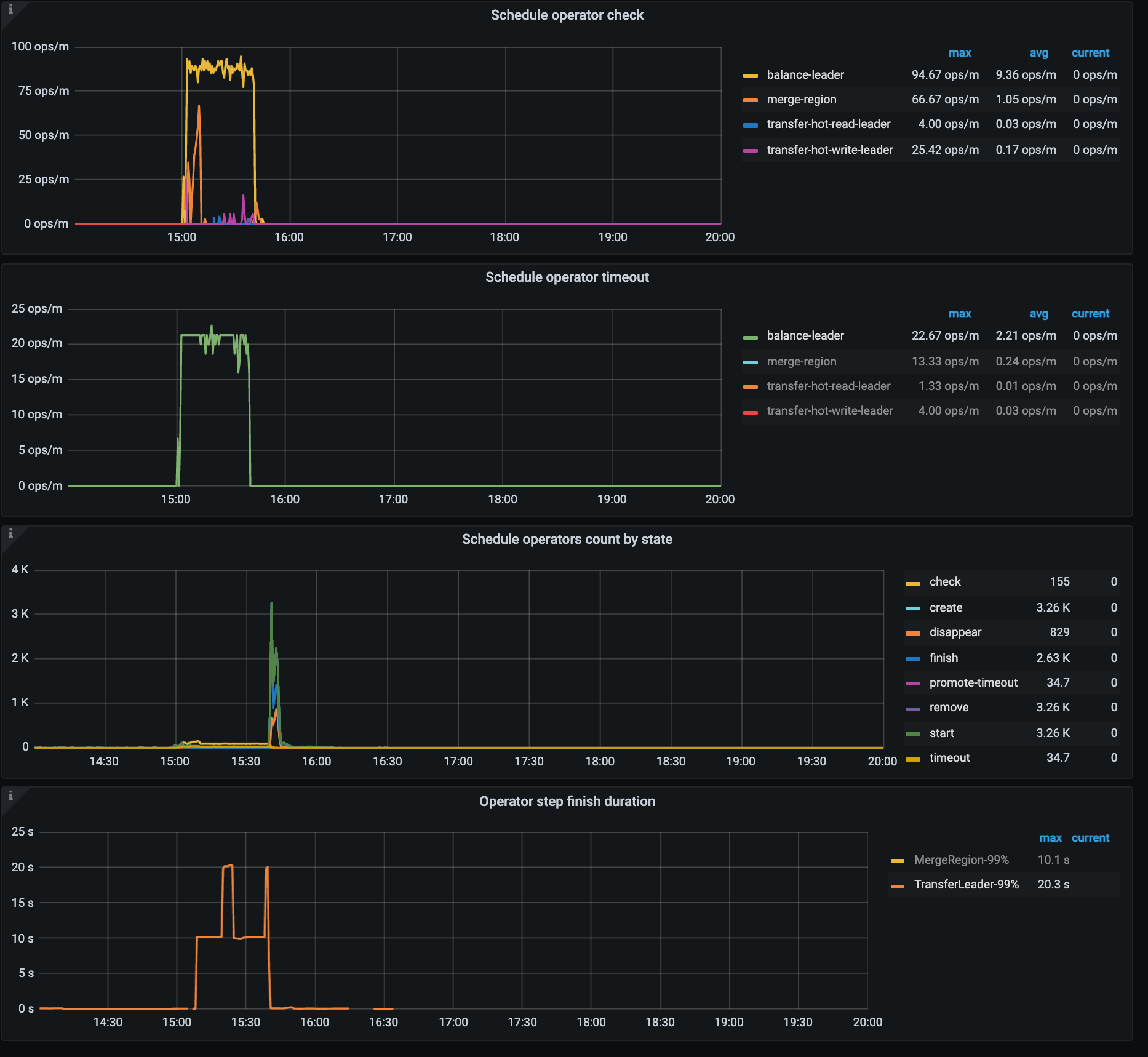Sort step finish duration legend by current
Image resolution: width=1148 pixels, height=1057 pixels.
click(1090, 838)
